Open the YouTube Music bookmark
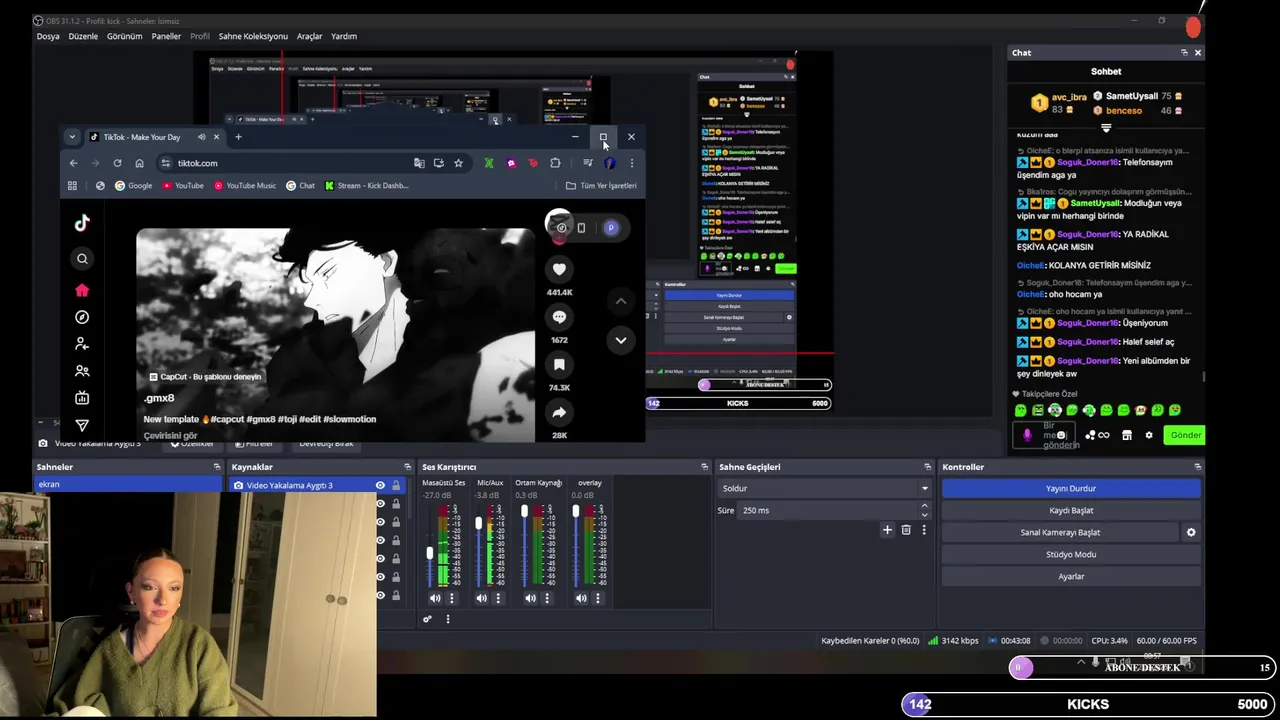This screenshot has height=720, width=1280. (244, 186)
